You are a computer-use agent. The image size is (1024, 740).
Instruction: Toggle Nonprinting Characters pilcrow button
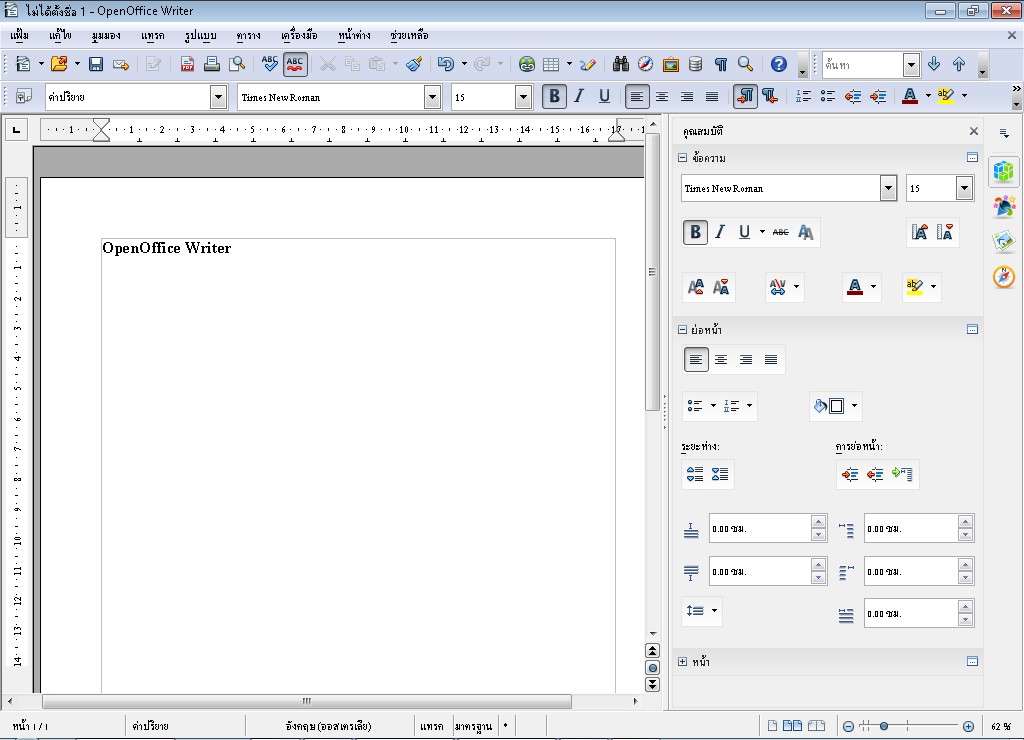(720, 64)
